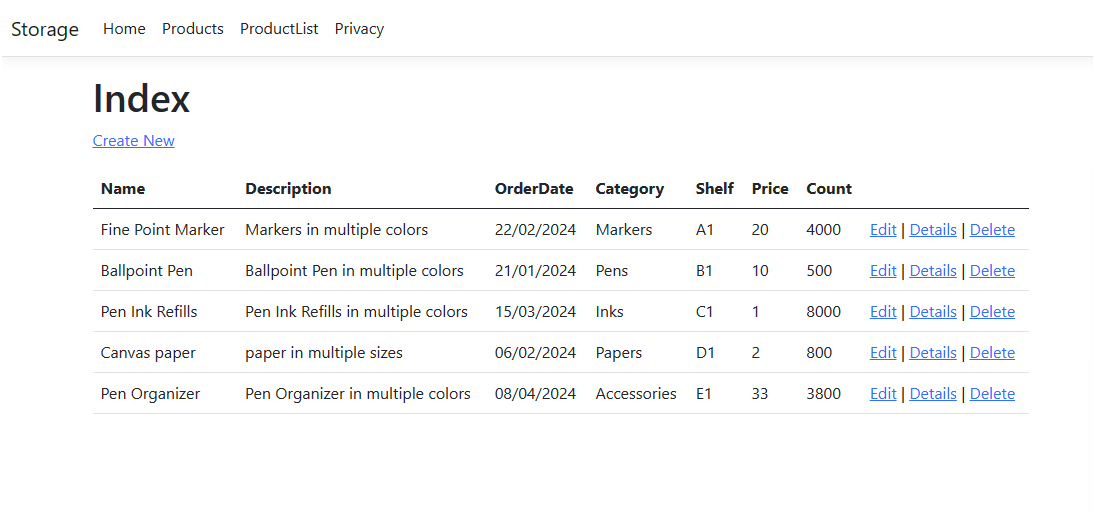
Task: Edit the Pen Ink Refills row
Action: pos(883,312)
